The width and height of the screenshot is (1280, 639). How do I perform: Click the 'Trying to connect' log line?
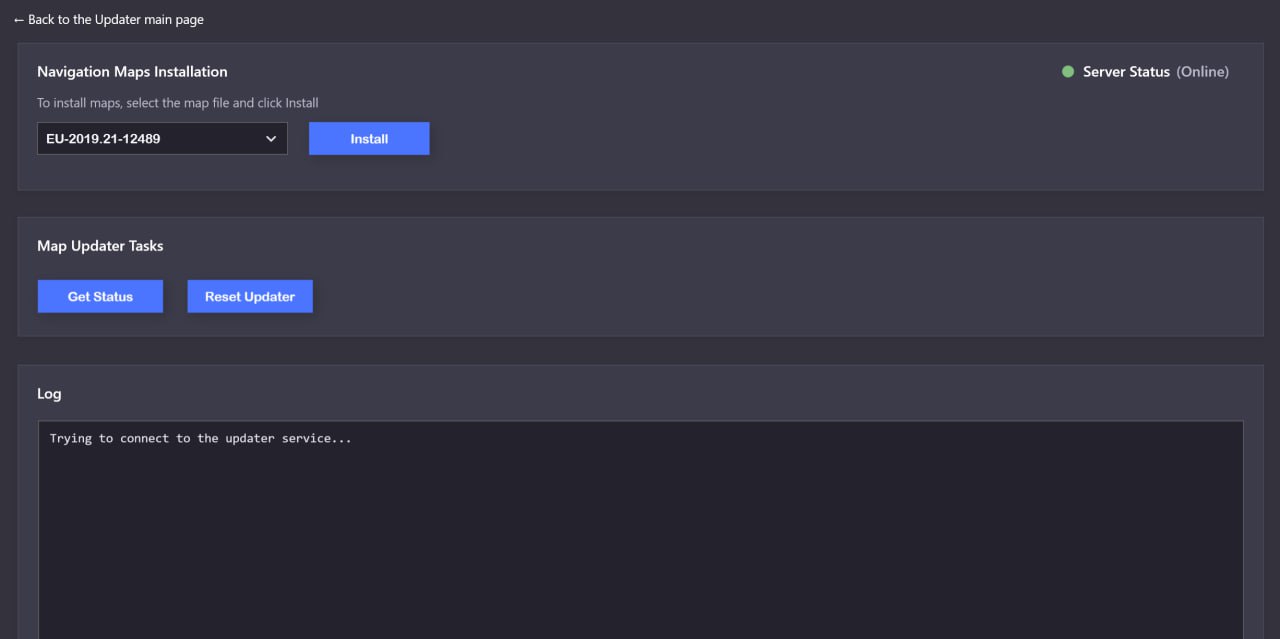(200, 439)
